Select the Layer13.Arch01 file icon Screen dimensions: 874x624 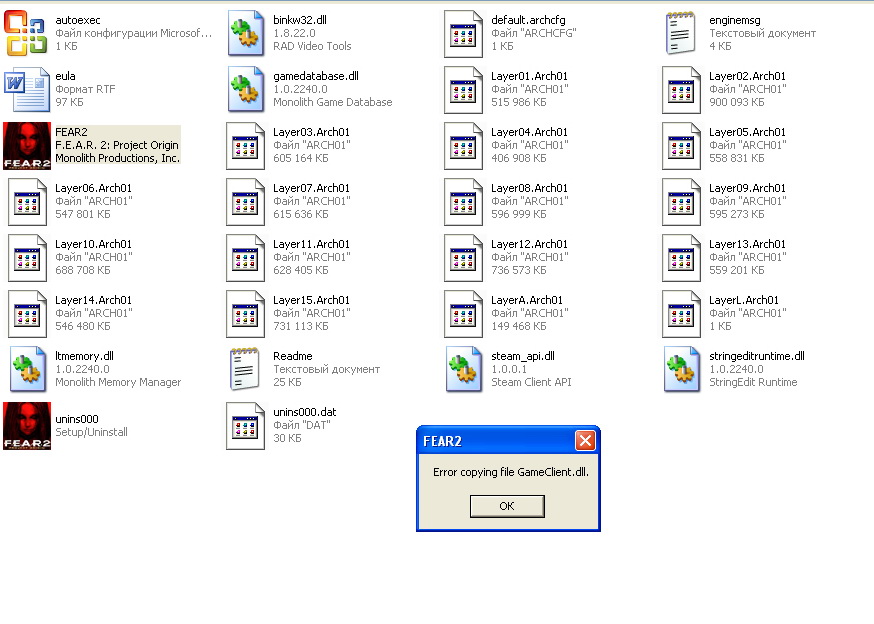(681, 258)
